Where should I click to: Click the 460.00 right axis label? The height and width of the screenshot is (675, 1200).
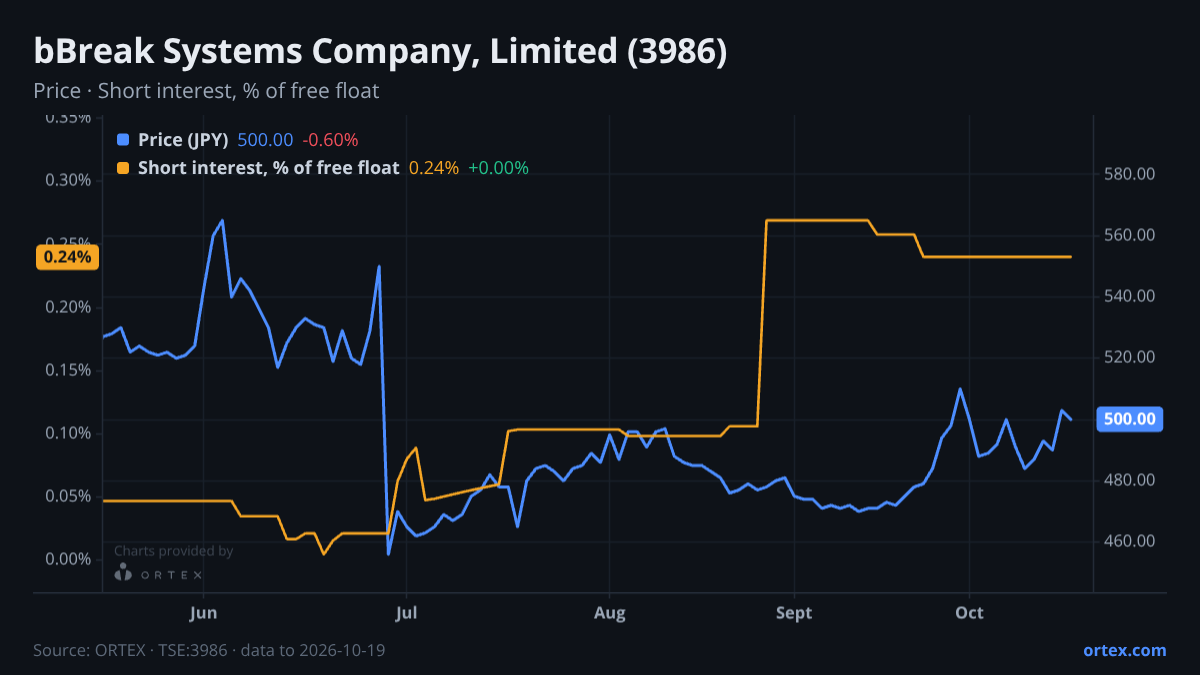[1130, 541]
